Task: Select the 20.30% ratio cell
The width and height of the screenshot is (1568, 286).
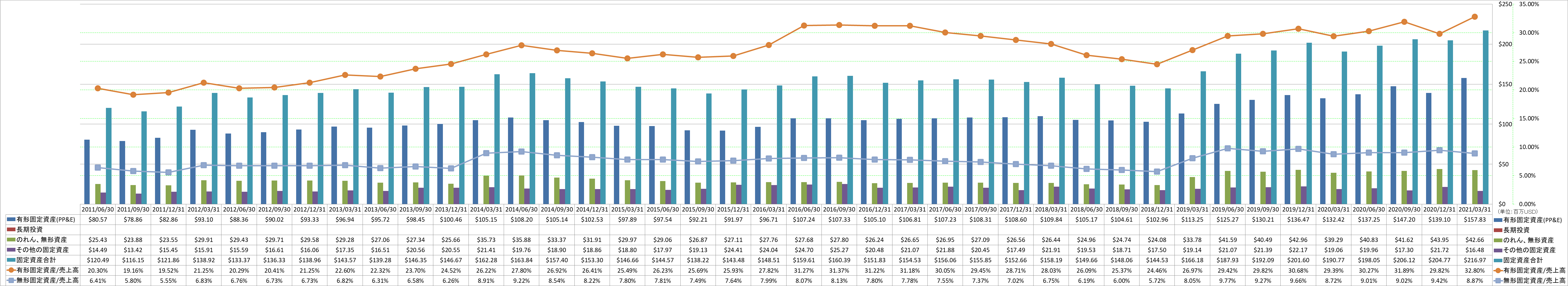Action: point(98,270)
